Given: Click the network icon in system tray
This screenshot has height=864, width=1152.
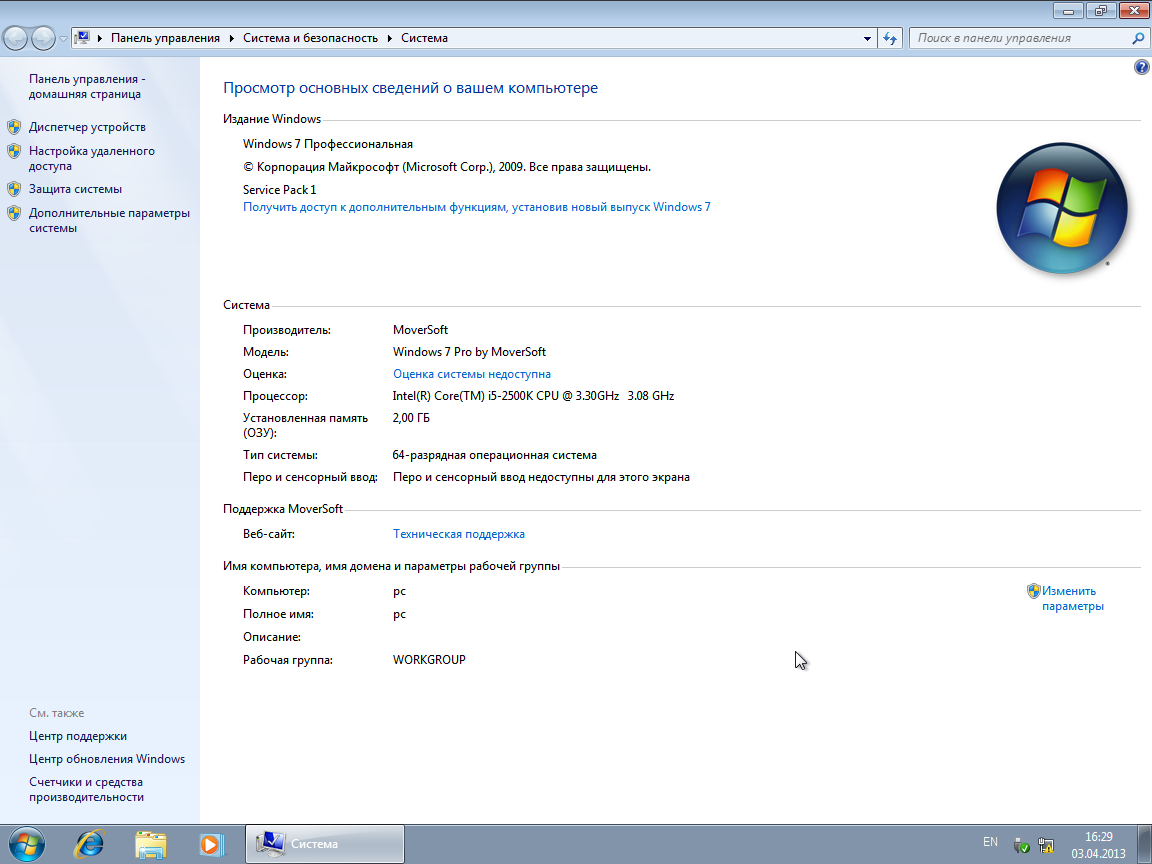Looking at the screenshot, I should click(1046, 844).
